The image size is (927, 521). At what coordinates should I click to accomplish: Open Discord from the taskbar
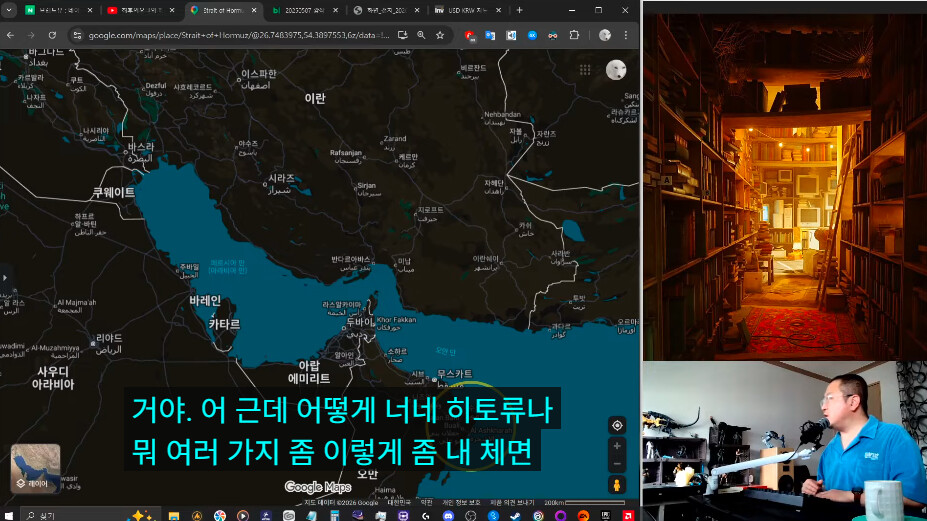(448, 516)
